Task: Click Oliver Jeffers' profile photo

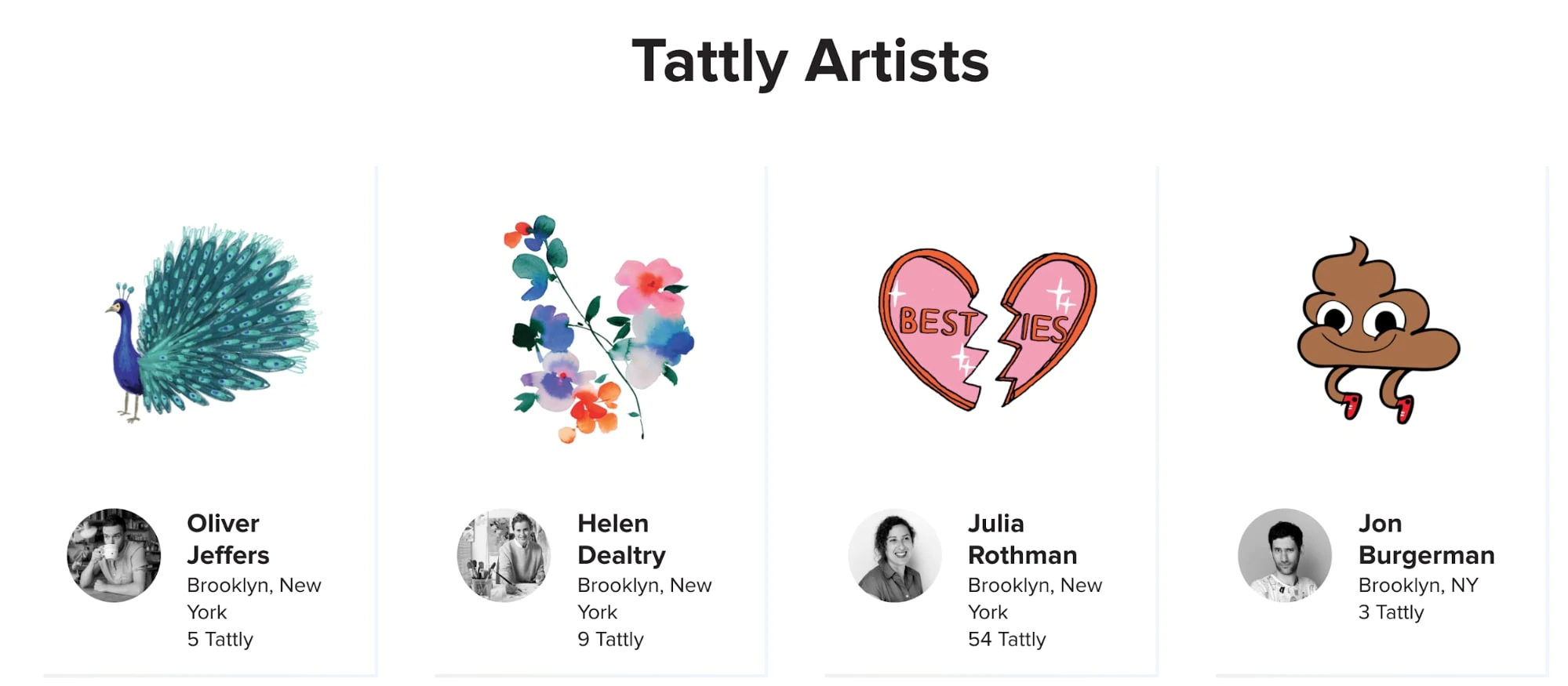Action: coord(114,555)
